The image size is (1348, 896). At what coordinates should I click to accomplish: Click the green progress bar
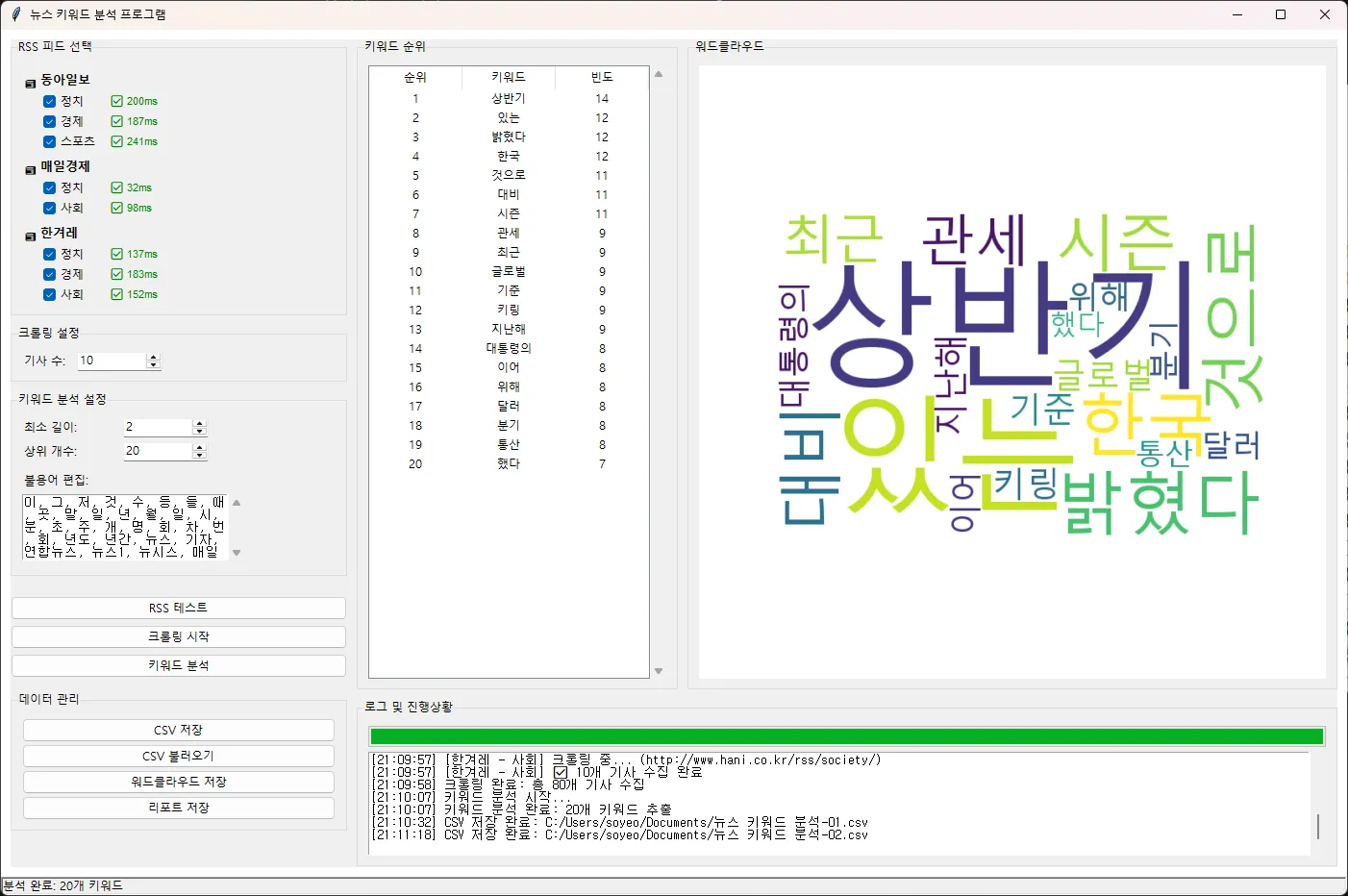click(847, 736)
